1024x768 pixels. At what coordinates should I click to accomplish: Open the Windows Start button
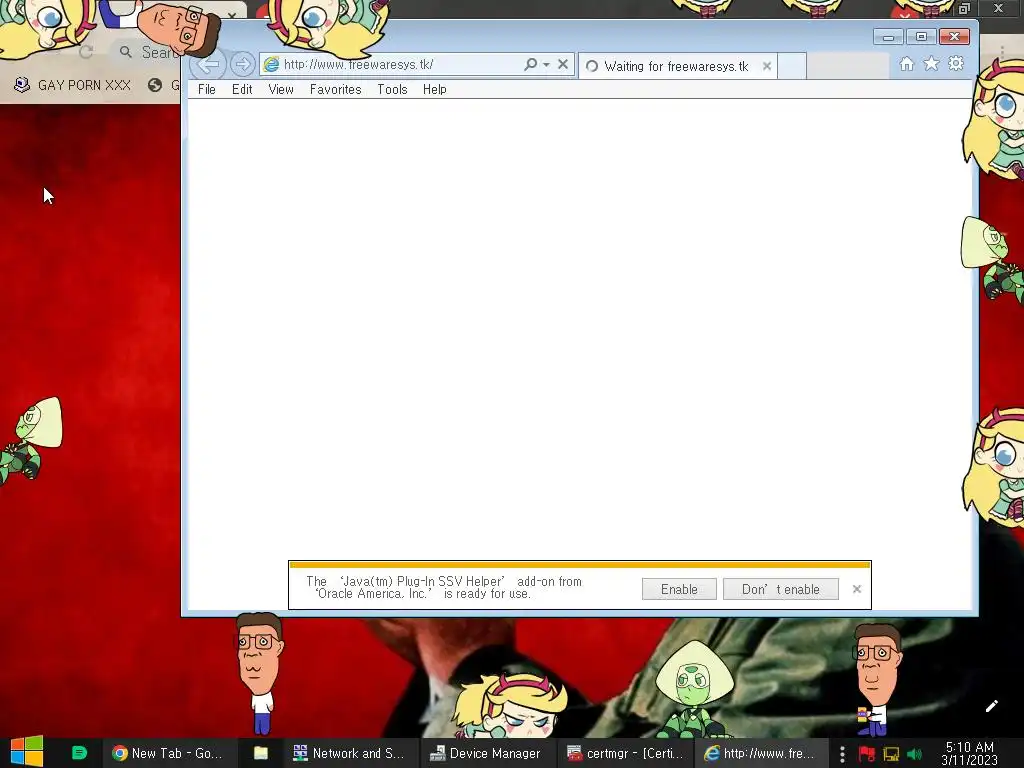coord(27,753)
